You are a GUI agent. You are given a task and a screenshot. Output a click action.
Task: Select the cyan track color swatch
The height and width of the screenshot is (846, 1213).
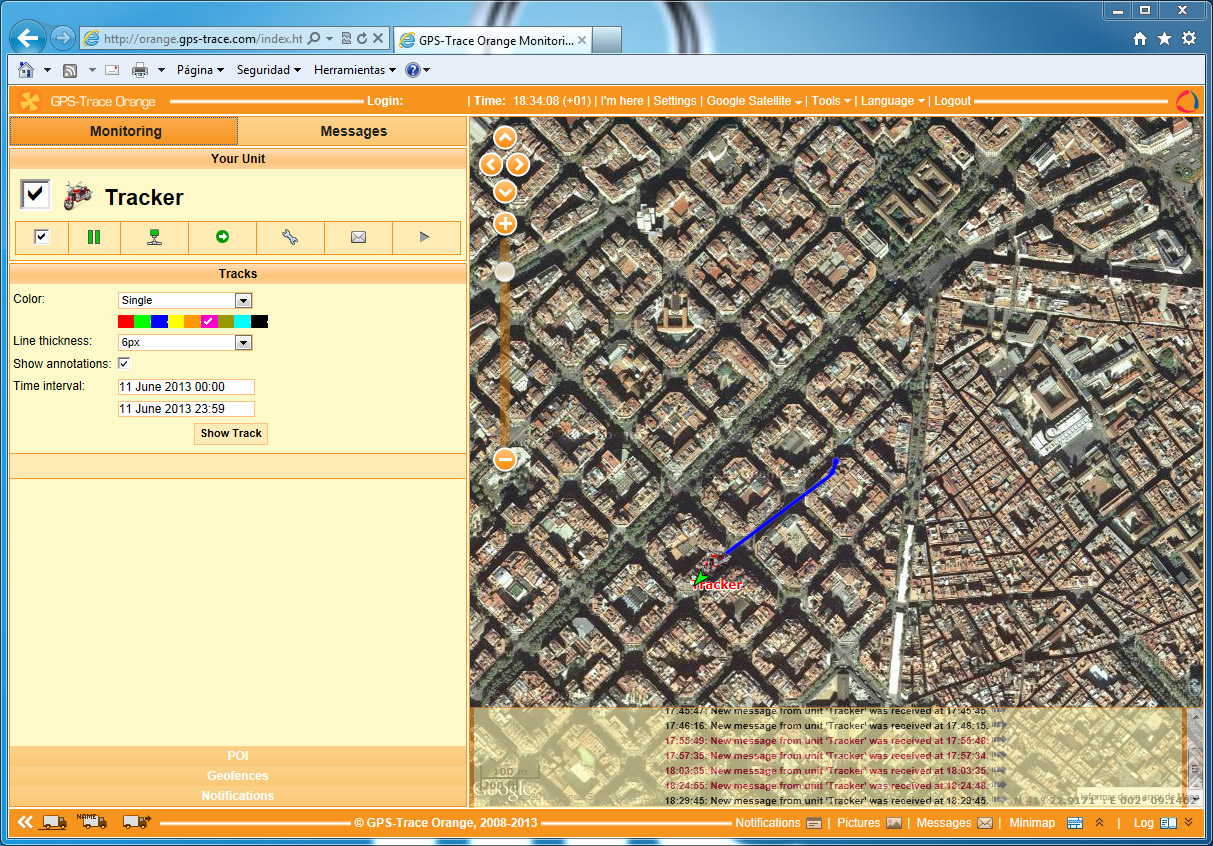click(242, 321)
